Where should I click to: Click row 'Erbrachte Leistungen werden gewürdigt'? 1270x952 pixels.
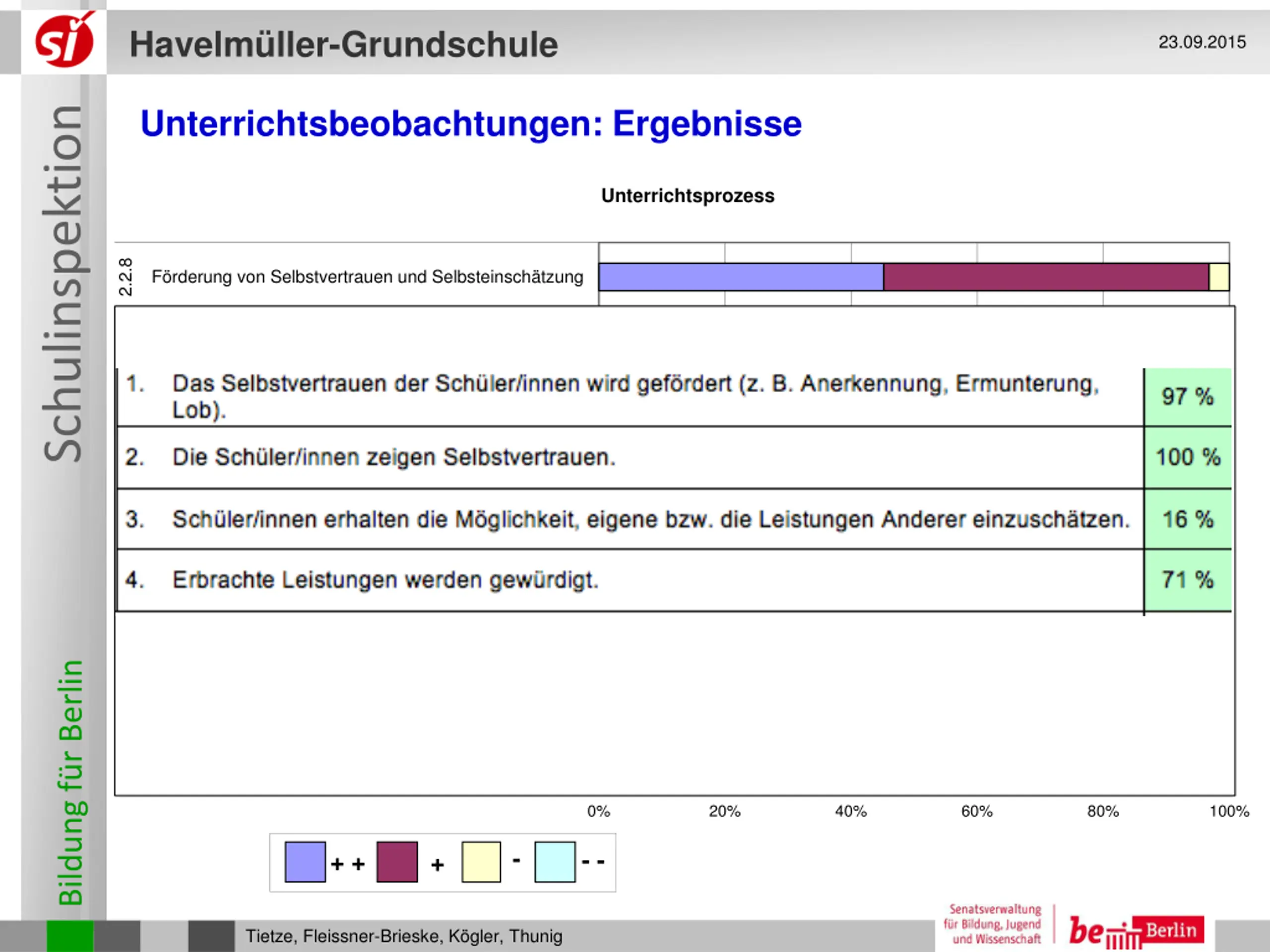point(385,580)
